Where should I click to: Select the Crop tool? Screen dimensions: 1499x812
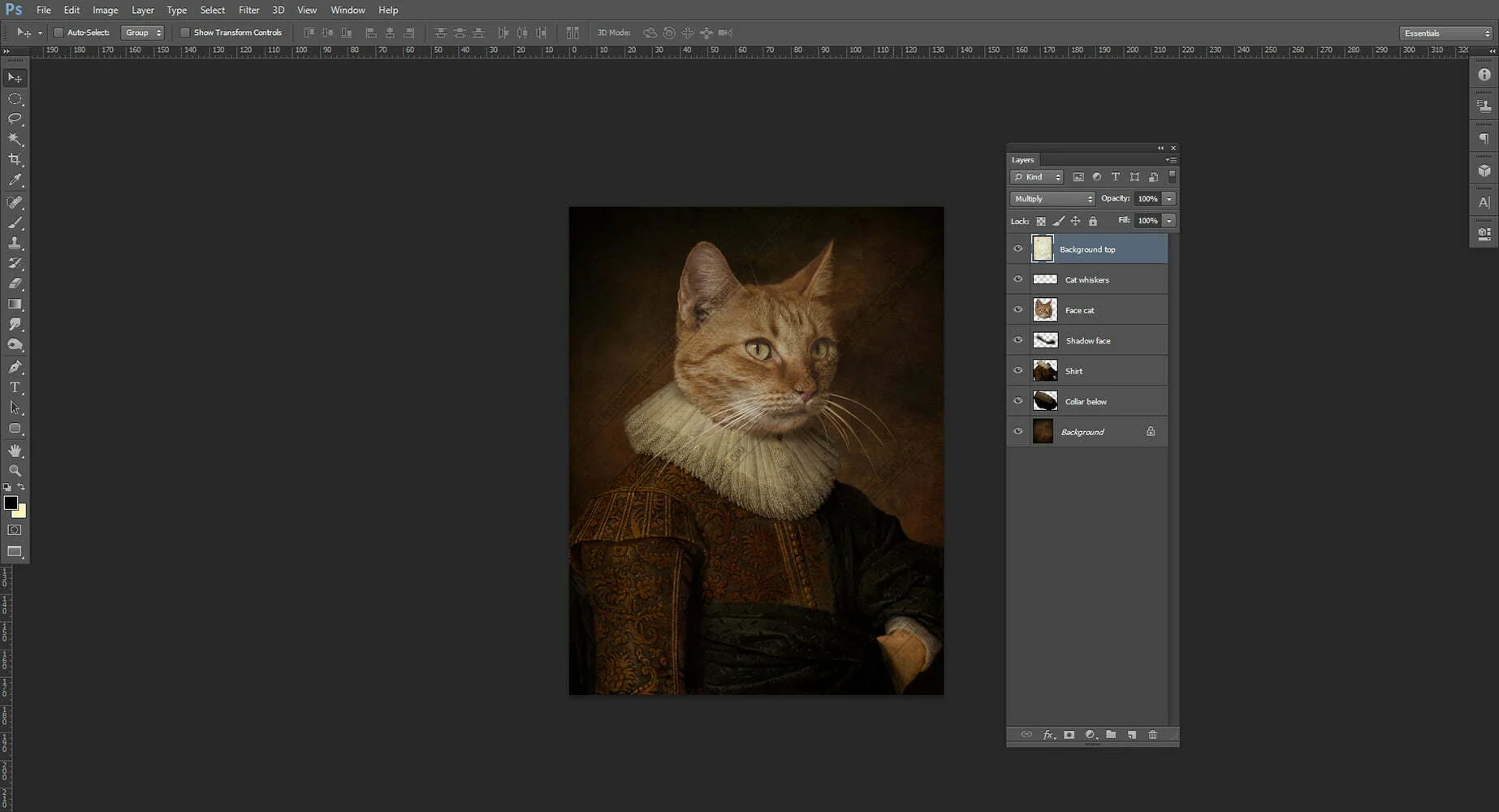click(x=15, y=160)
